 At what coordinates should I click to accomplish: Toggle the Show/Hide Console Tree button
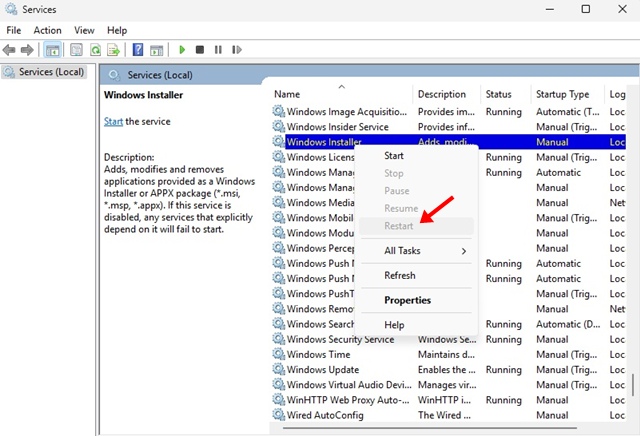point(52,49)
